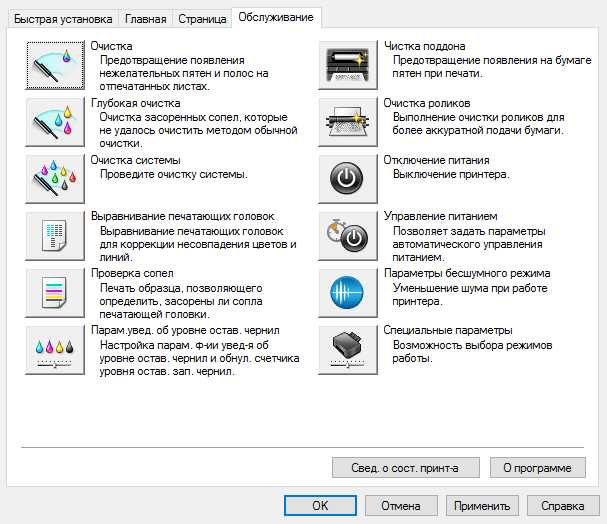This screenshot has height=524, width=607.
Task: Select the Обслуживание tab
Action: tap(276, 17)
